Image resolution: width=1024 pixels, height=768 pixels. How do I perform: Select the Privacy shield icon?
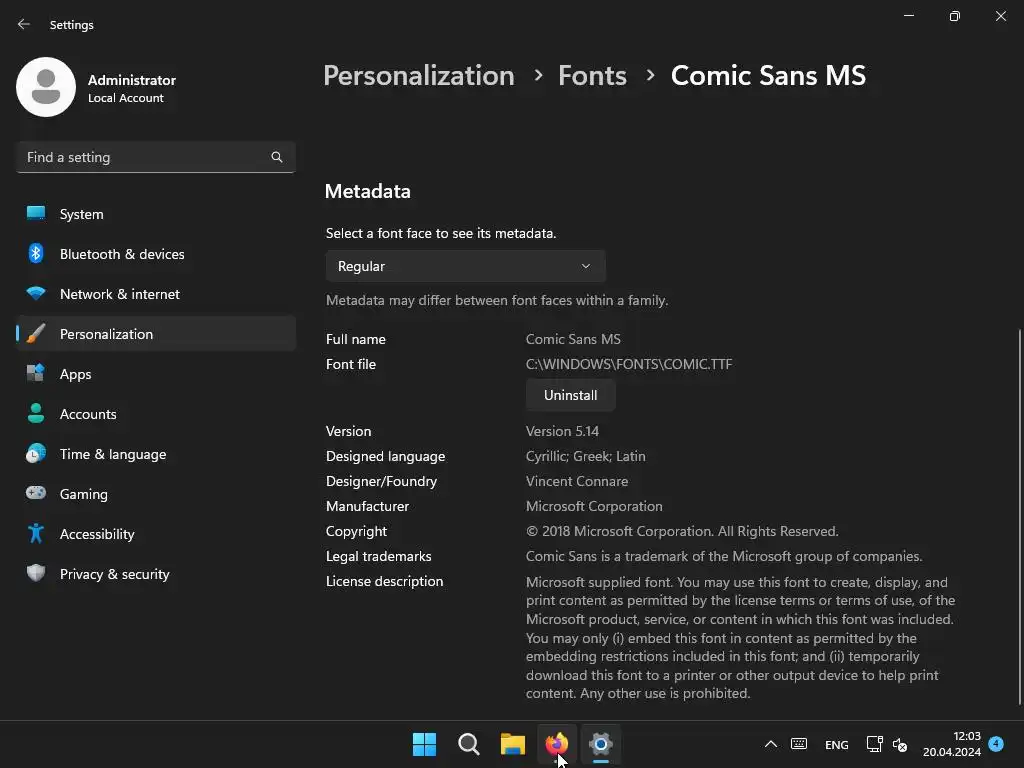(x=36, y=573)
